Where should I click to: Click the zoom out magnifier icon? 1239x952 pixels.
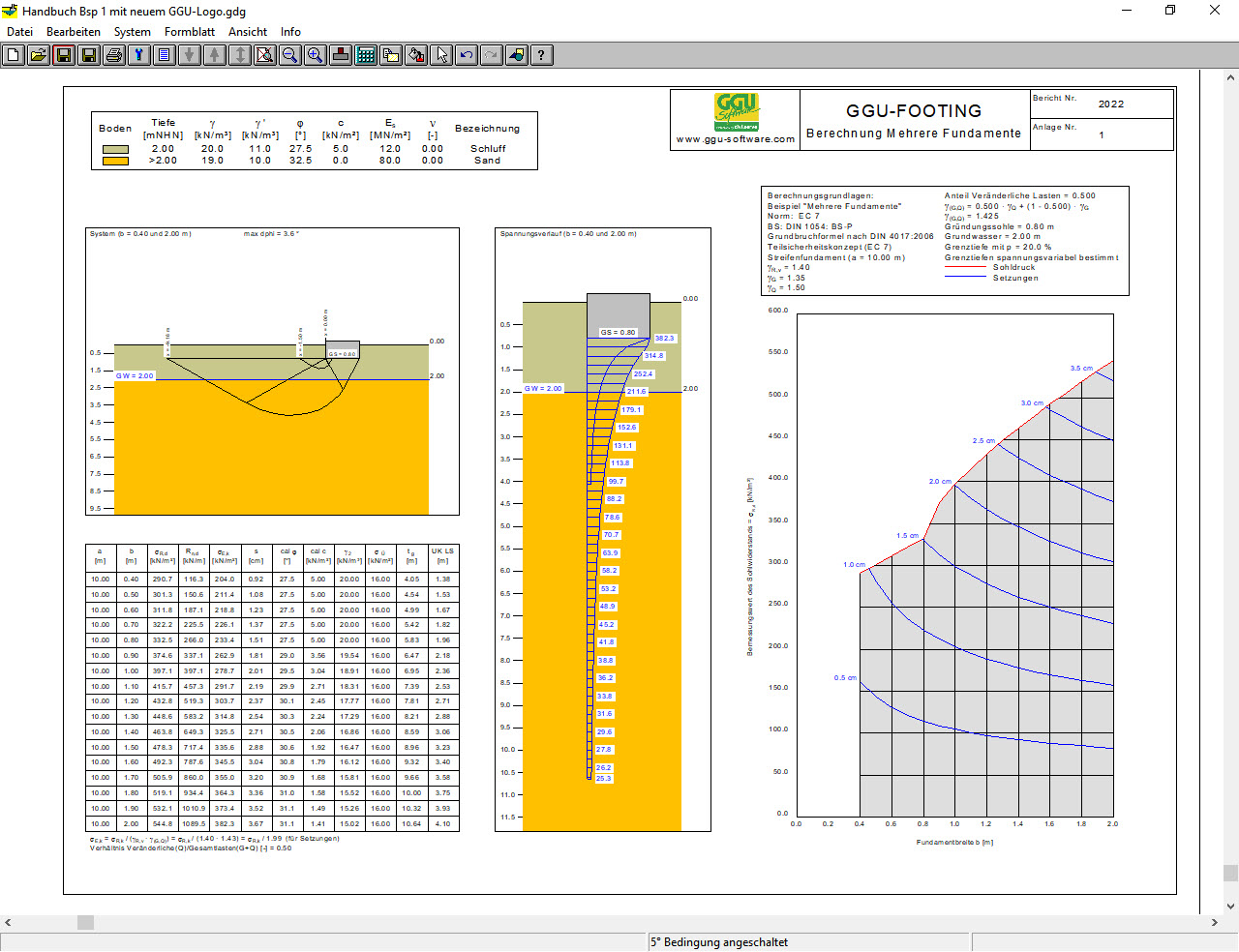(290, 55)
